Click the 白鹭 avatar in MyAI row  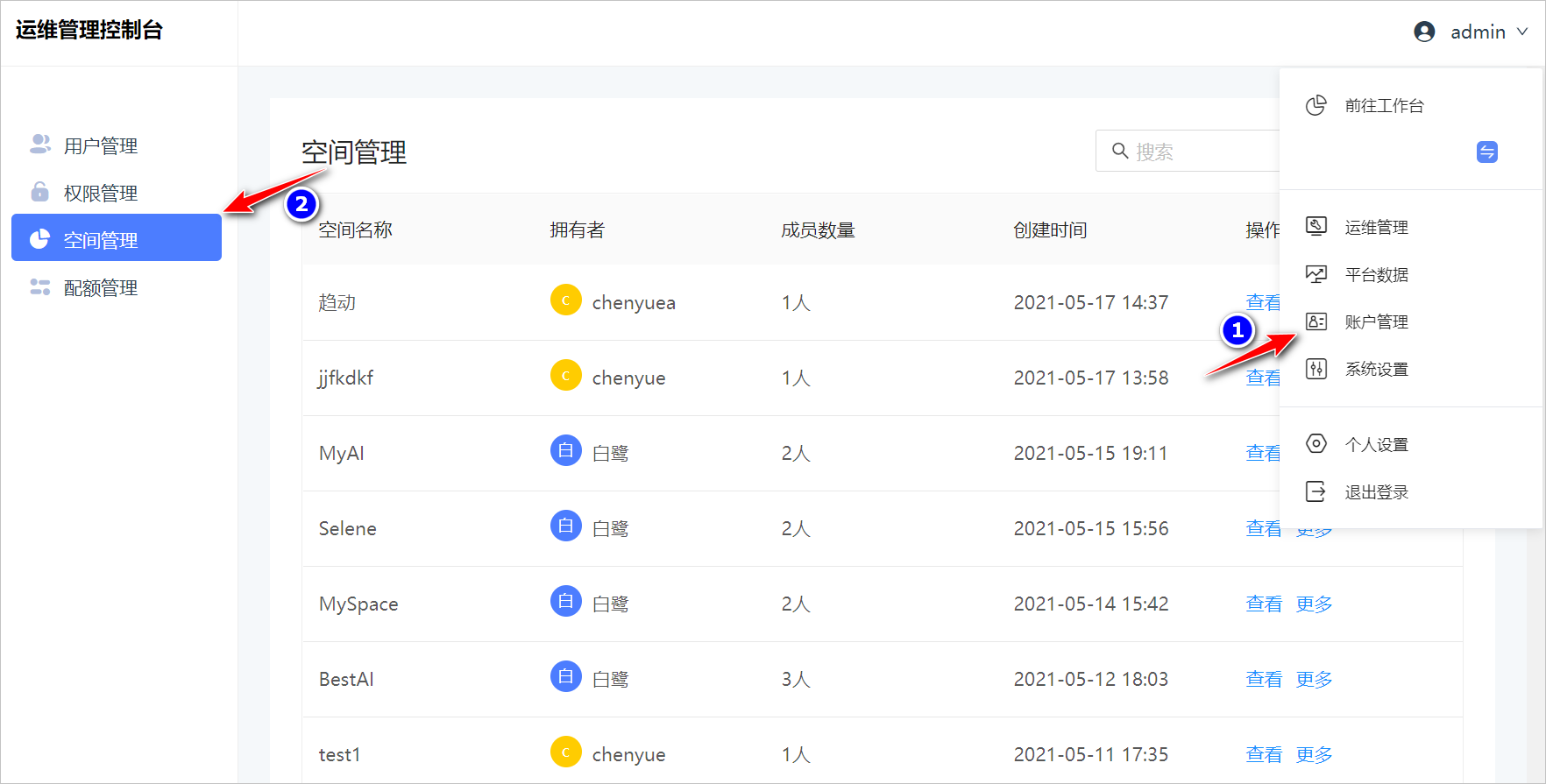(566, 450)
